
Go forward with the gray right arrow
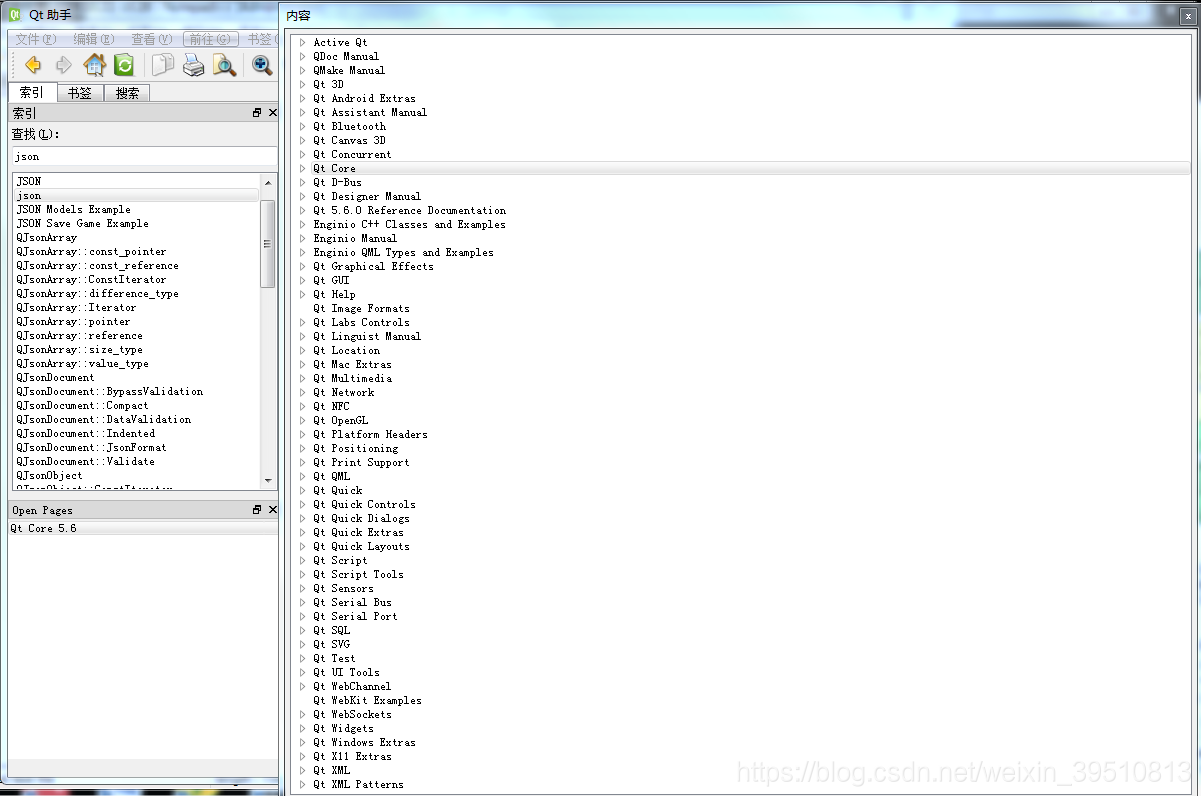[63, 65]
